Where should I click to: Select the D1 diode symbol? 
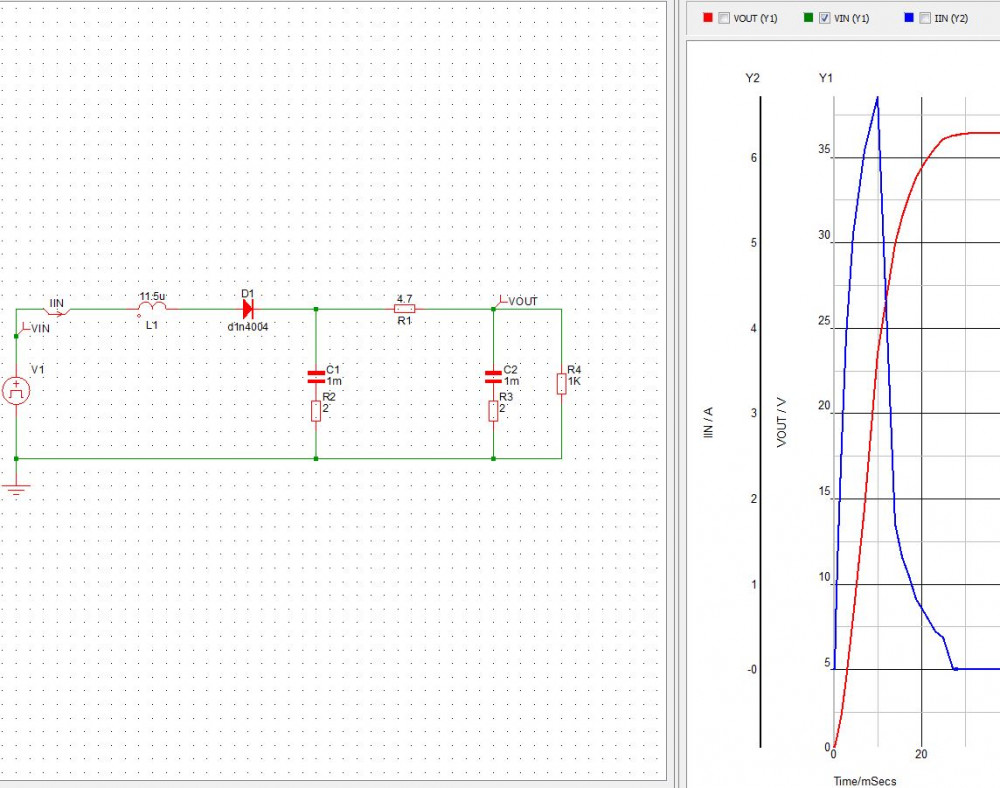(248, 310)
